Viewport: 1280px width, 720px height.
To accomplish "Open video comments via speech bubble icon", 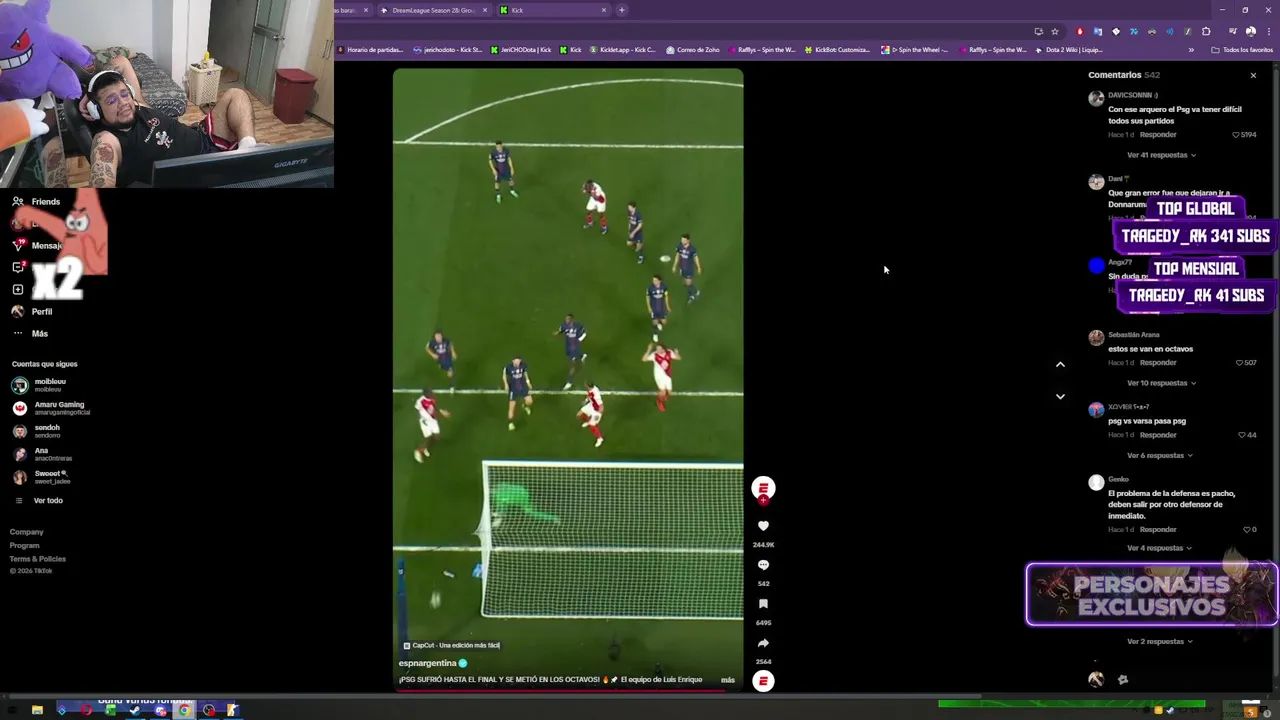I will 763,565.
